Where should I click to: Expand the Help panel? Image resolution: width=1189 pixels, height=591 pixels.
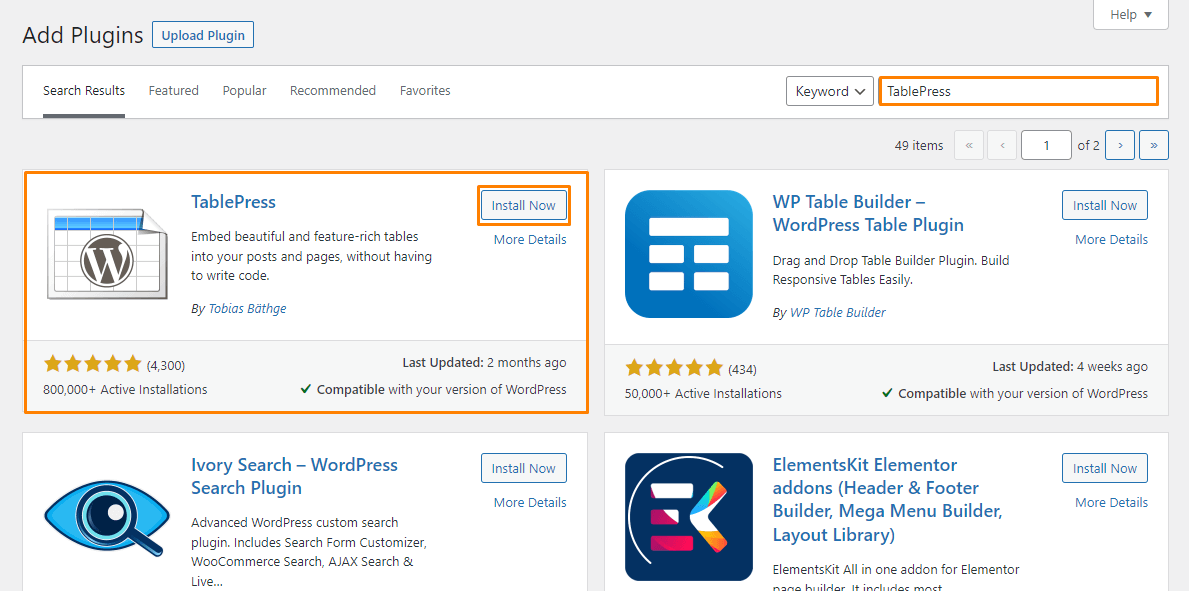point(1131,14)
